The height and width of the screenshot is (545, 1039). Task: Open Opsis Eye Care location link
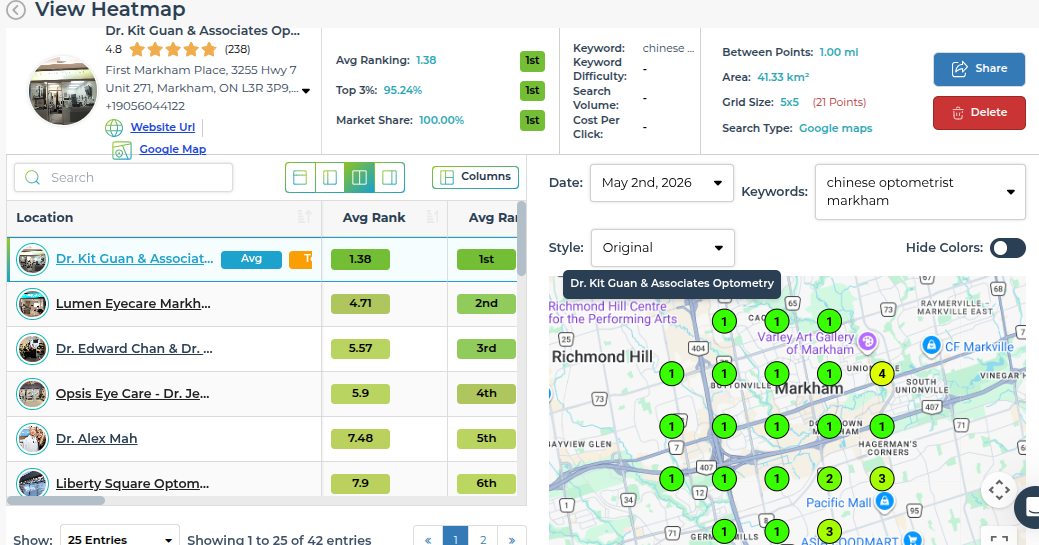point(133,394)
